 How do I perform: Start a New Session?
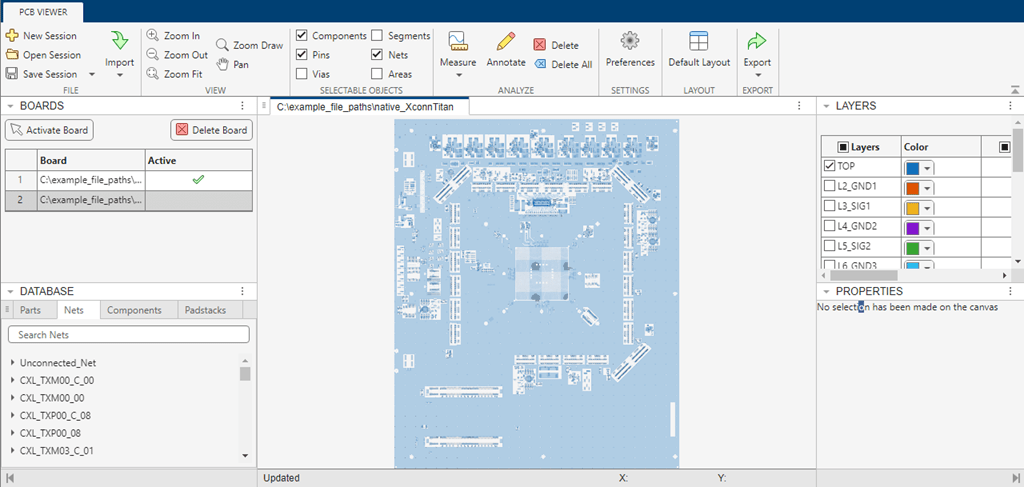point(12,36)
